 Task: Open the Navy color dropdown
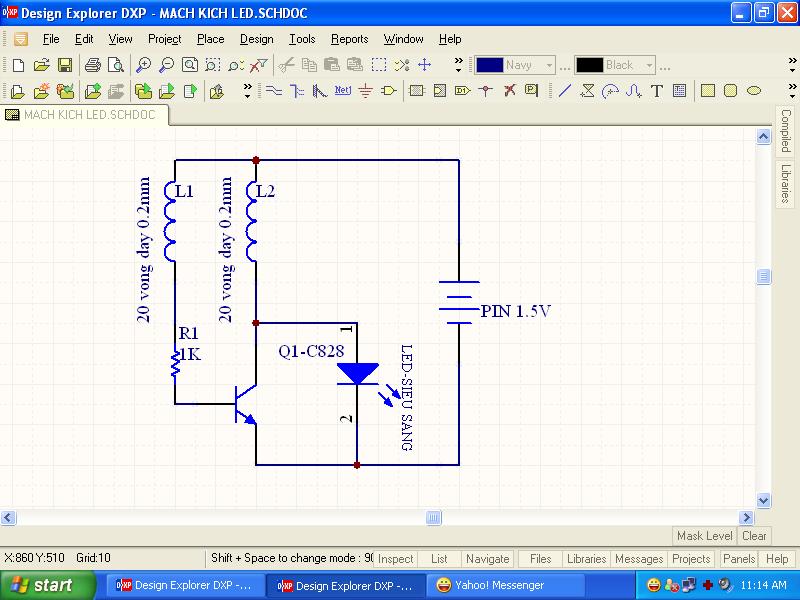pyautogui.click(x=549, y=65)
